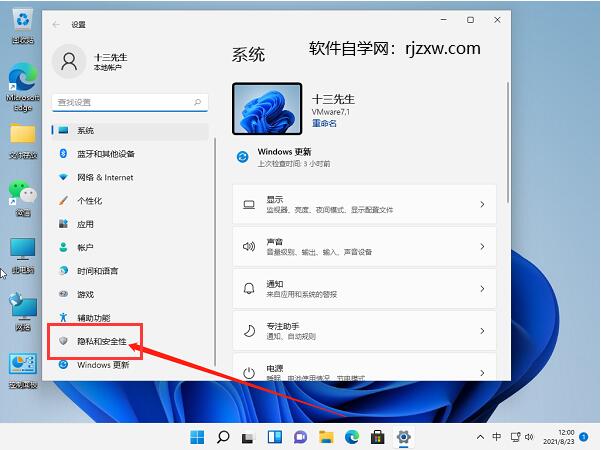Click the power icon in 电源 row

pos(249,373)
